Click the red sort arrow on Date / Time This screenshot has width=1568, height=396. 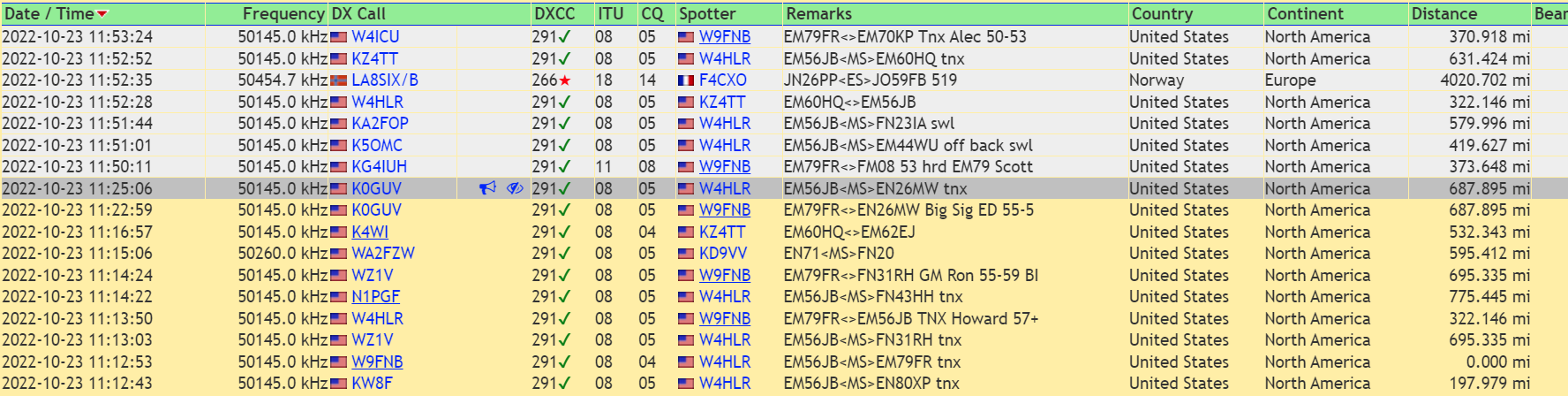[102, 14]
